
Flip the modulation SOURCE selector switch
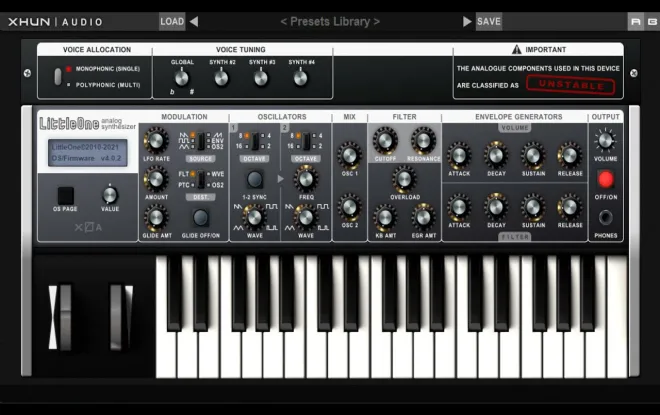tap(201, 141)
